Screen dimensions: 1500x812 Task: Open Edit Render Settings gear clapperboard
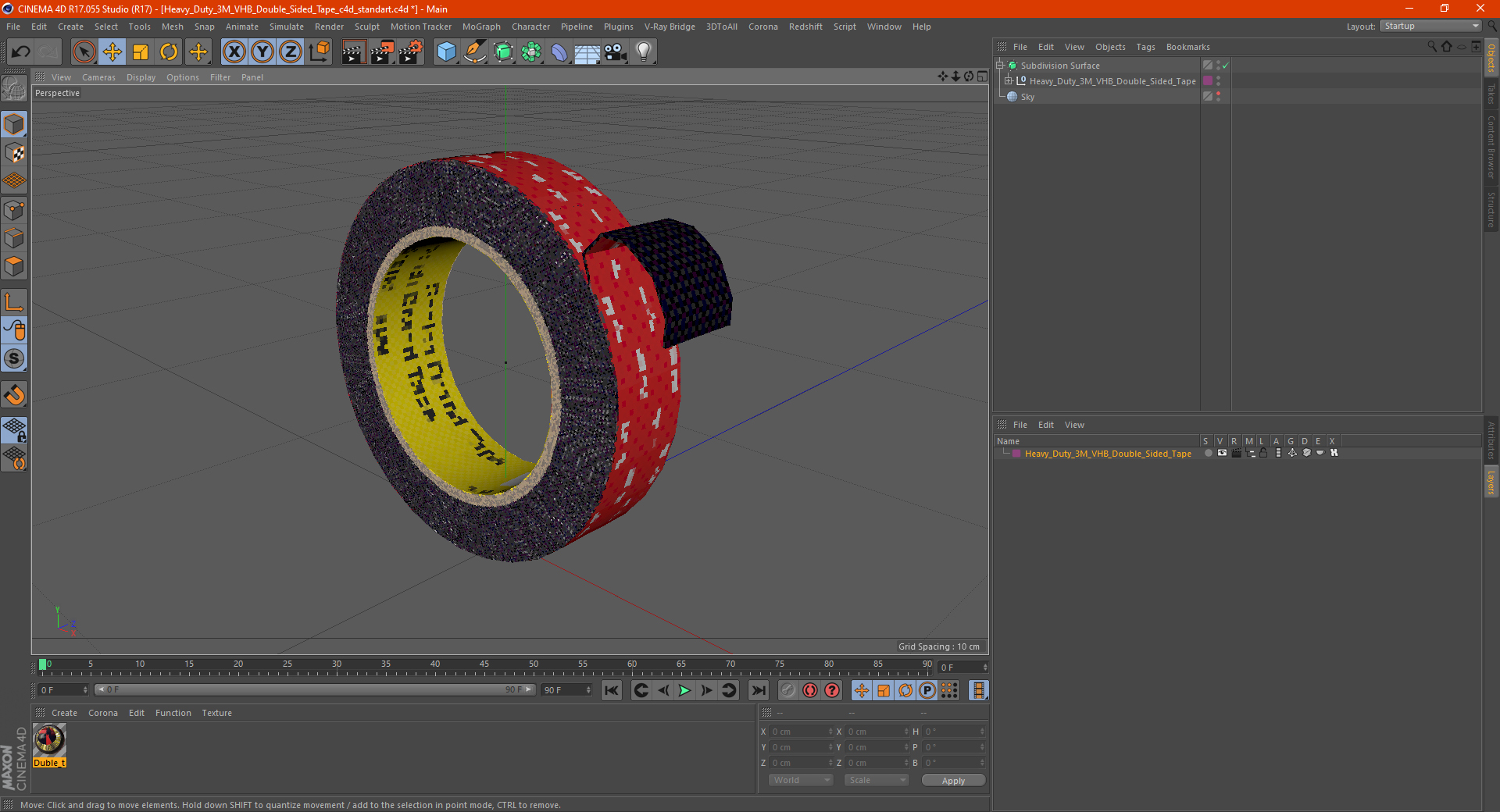click(411, 52)
